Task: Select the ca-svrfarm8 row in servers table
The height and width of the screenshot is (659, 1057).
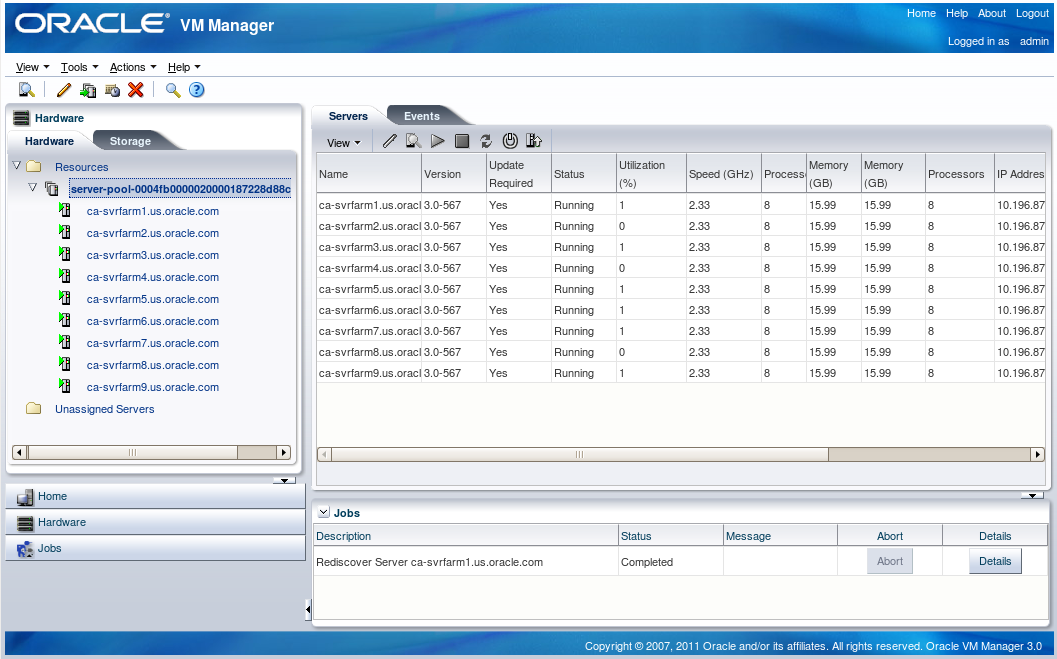Action: click(x=681, y=352)
